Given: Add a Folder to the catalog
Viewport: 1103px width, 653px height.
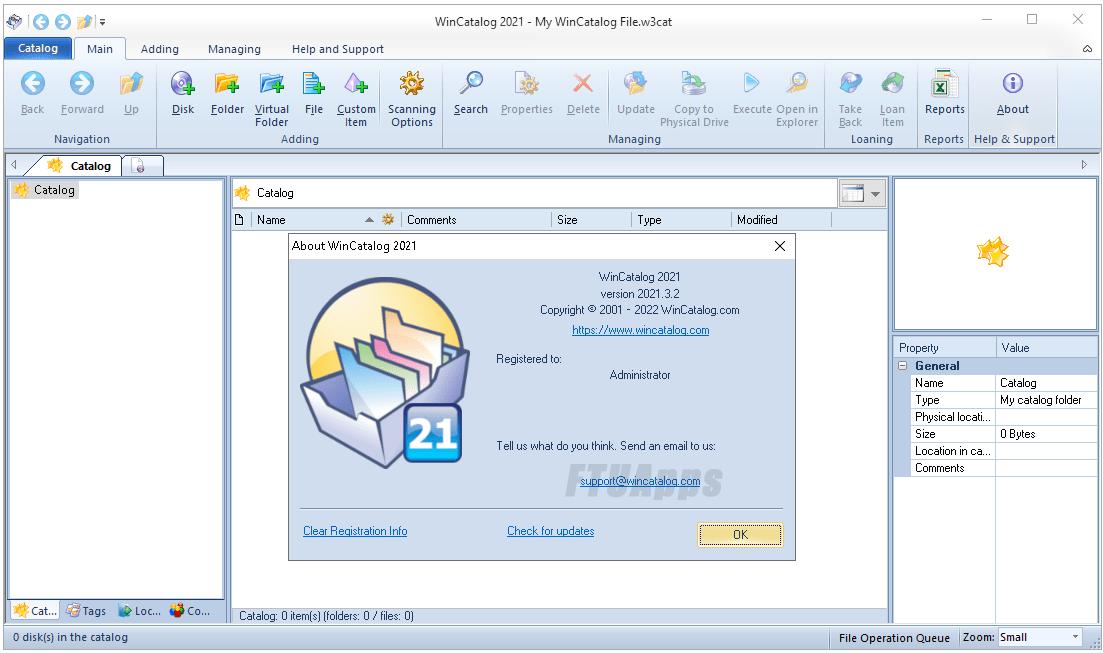Looking at the screenshot, I should coord(227,93).
